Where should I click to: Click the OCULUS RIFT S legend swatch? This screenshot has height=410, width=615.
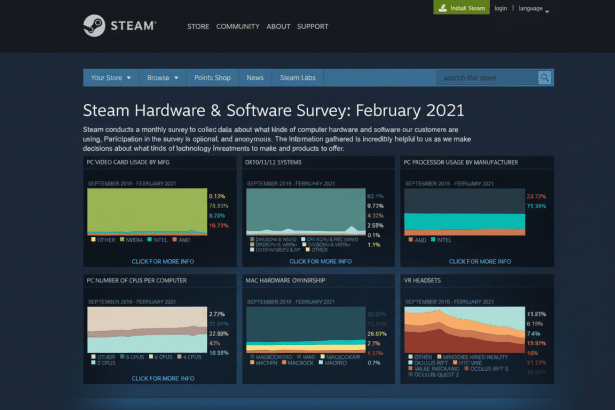[x=467, y=368]
